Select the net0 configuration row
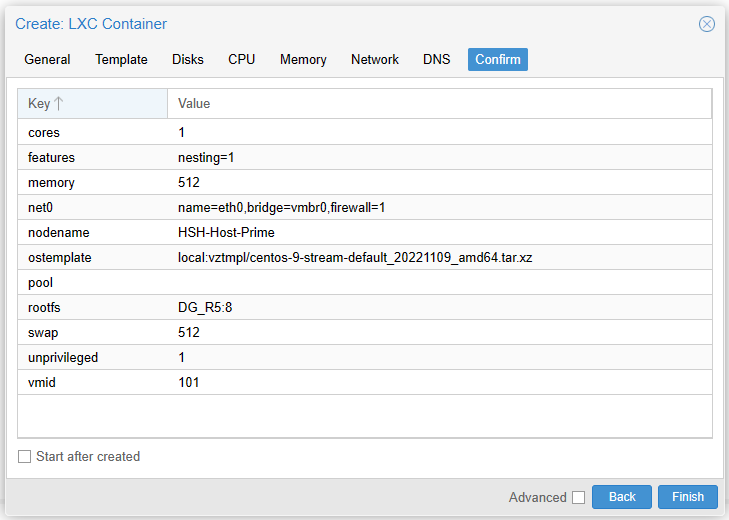 (364, 208)
